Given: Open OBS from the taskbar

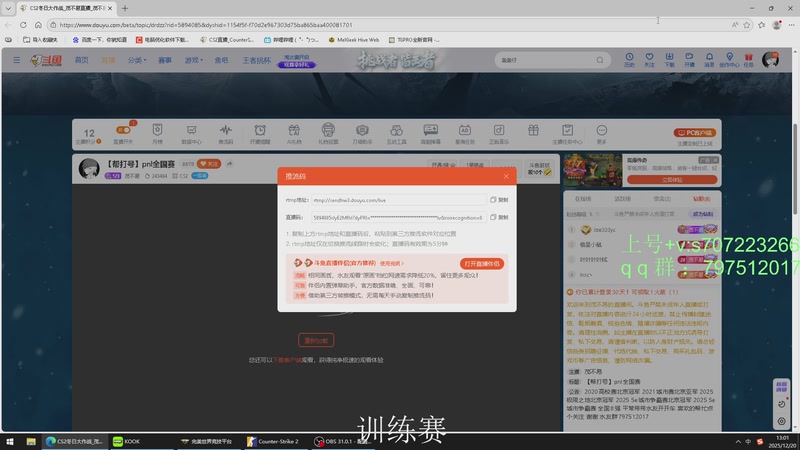Looking at the screenshot, I should pyautogui.click(x=342, y=442).
